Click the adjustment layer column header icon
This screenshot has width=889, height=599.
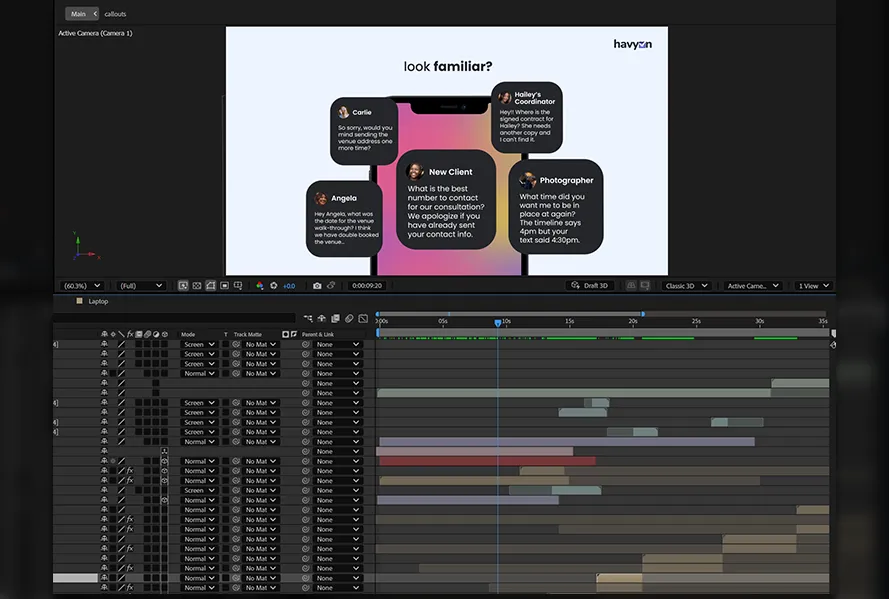coord(156,334)
